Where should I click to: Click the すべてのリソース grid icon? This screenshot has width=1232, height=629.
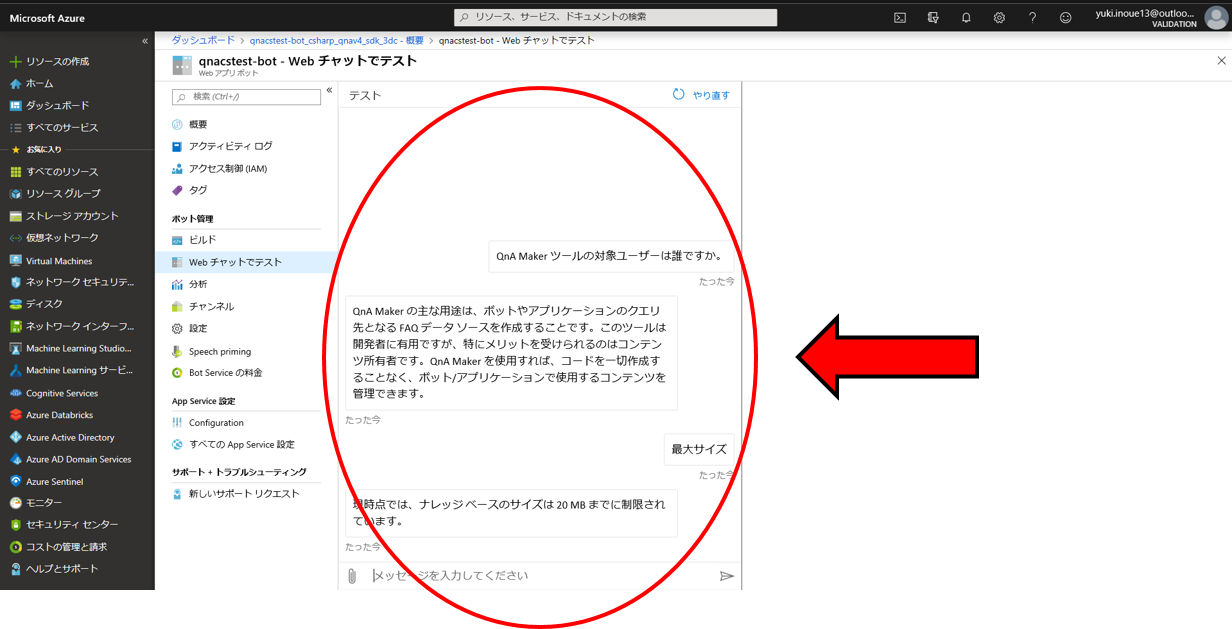[15, 172]
